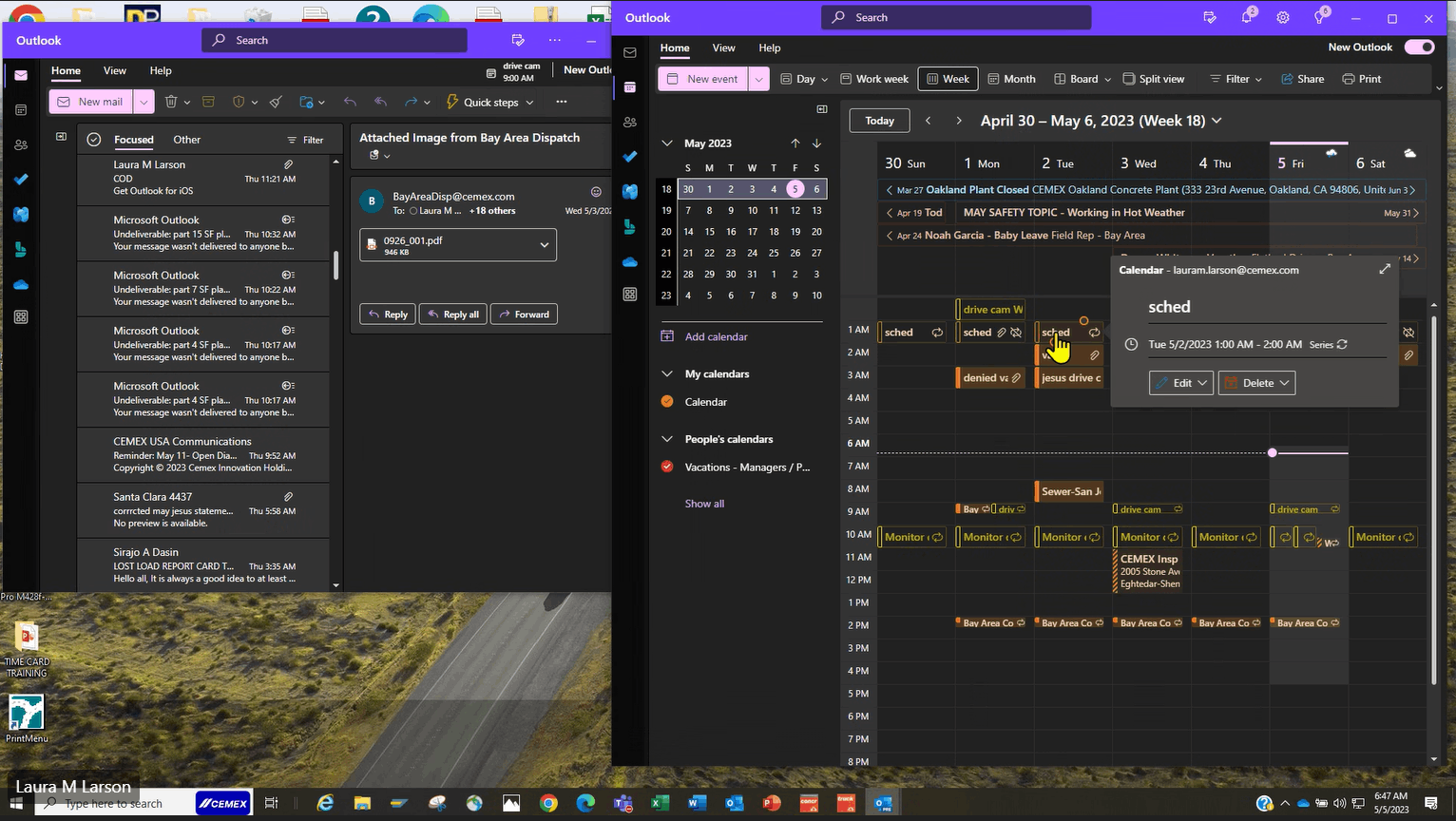This screenshot has height=821, width=1456.
Task: Switch to the Other inbox tab
Action: (187, 140)
